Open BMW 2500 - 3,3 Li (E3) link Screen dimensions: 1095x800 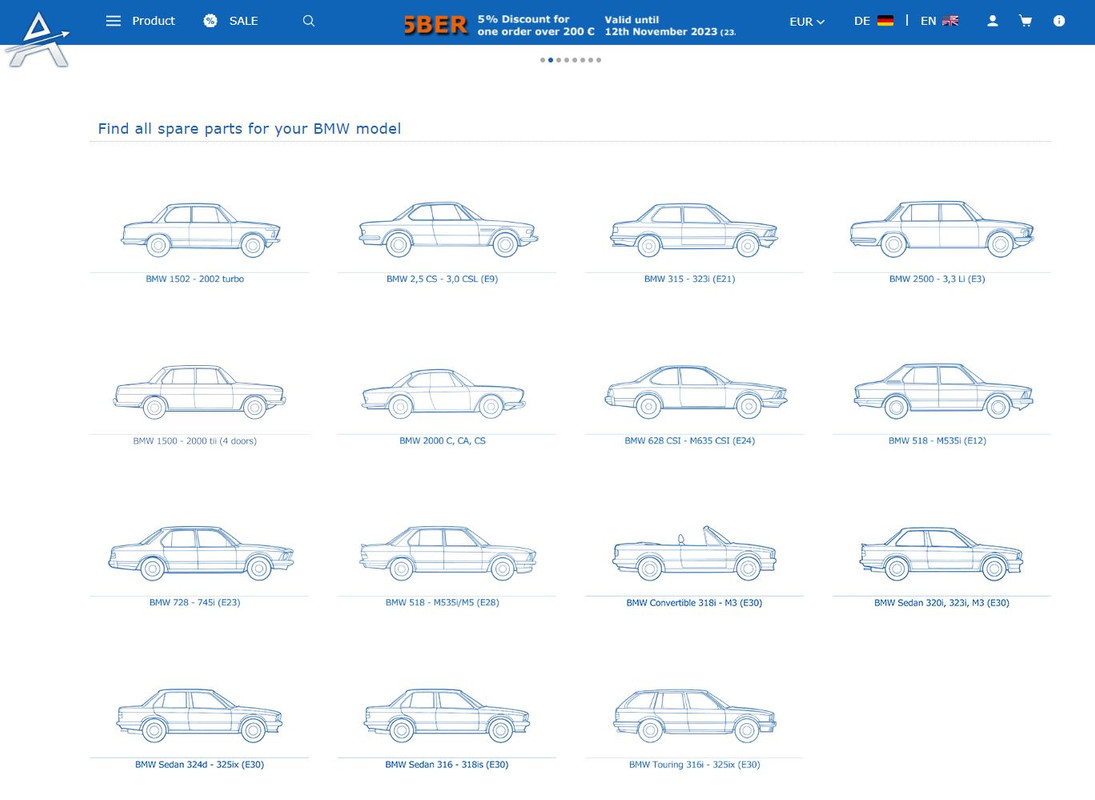tap(937, 279)
